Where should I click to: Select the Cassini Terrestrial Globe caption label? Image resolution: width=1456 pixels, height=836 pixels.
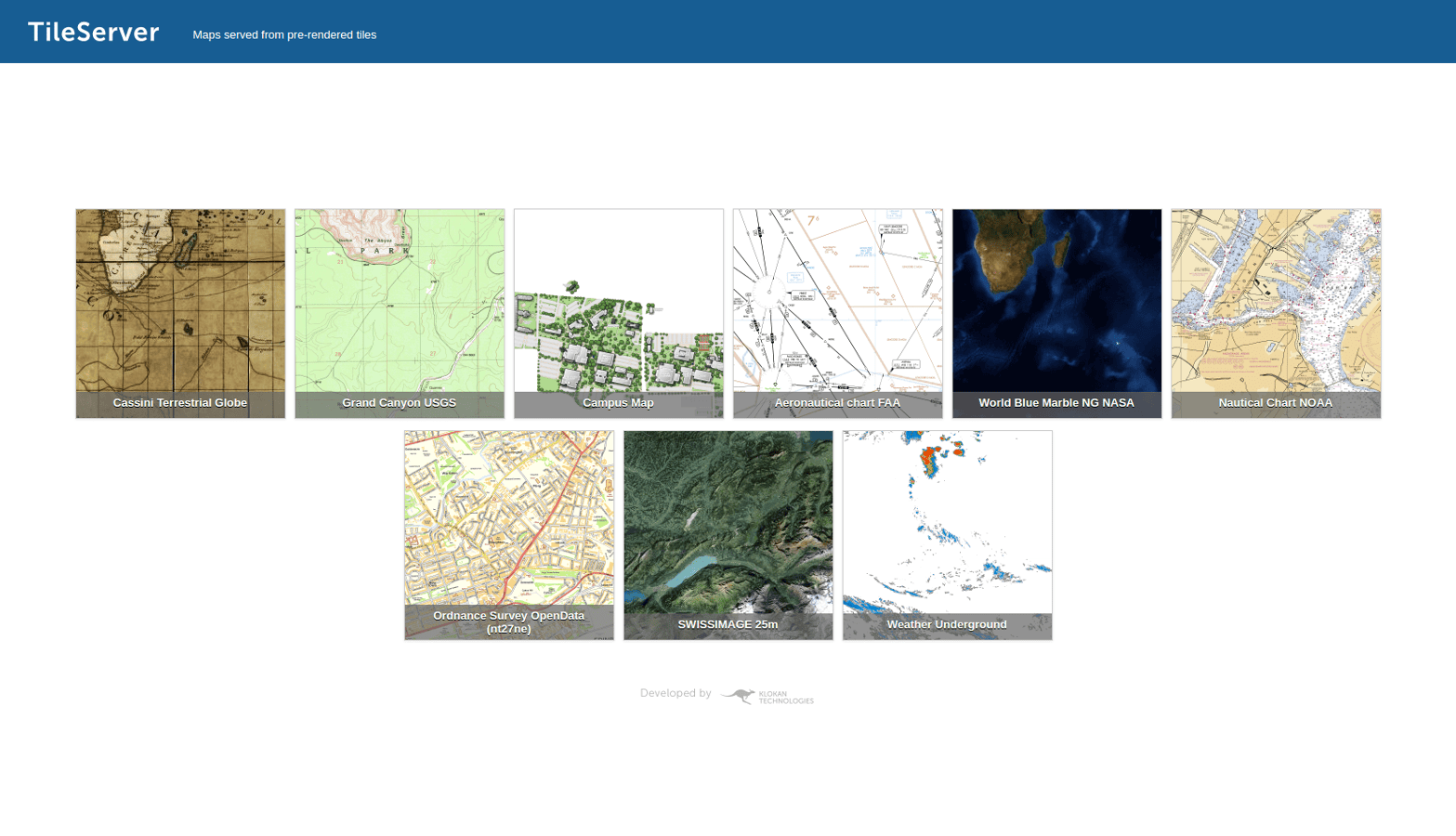tap(179, 403)
